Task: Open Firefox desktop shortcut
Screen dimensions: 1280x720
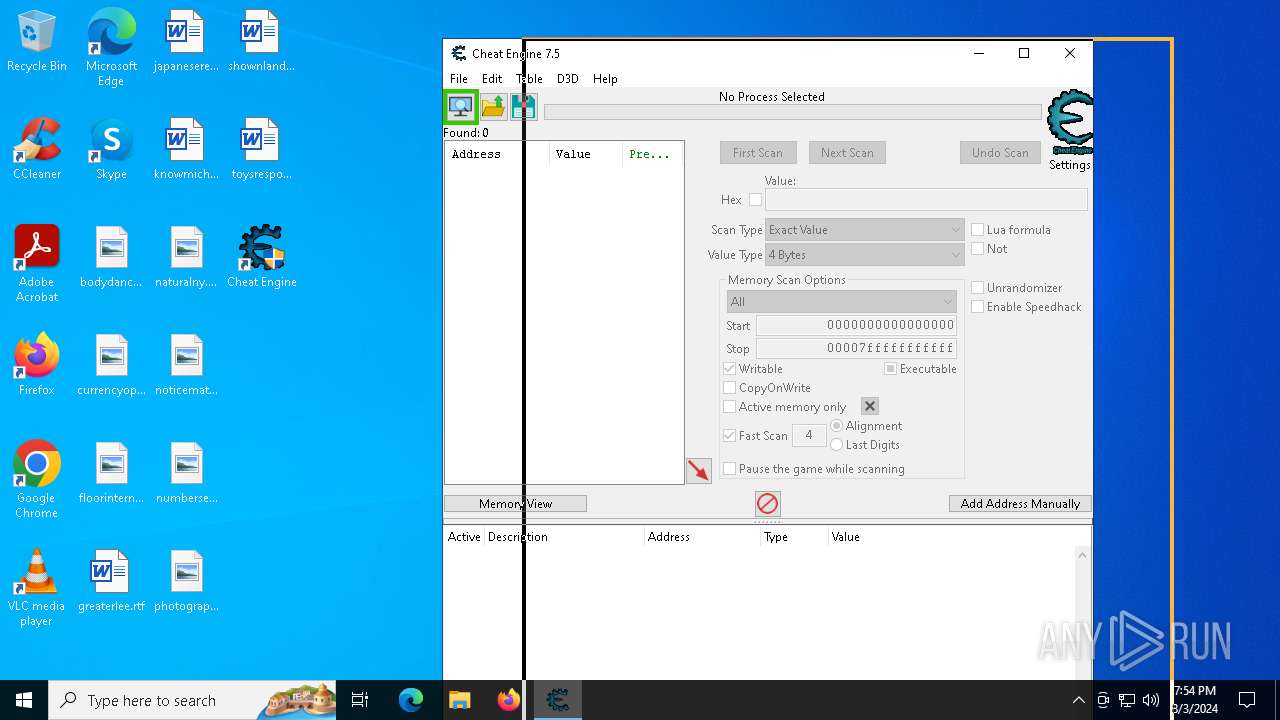Action: click(37, 365)
